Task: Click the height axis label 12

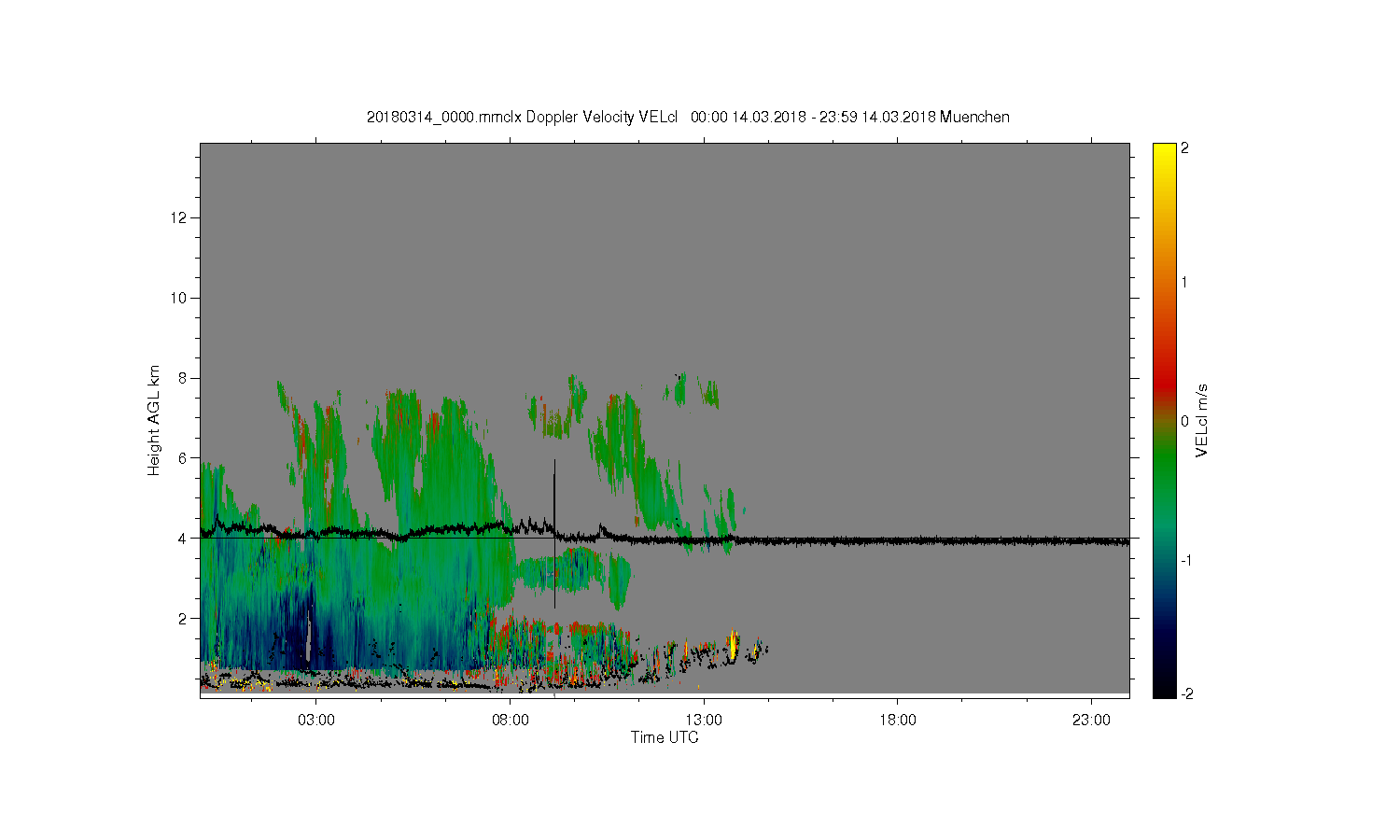Action: tap(180, 217)
